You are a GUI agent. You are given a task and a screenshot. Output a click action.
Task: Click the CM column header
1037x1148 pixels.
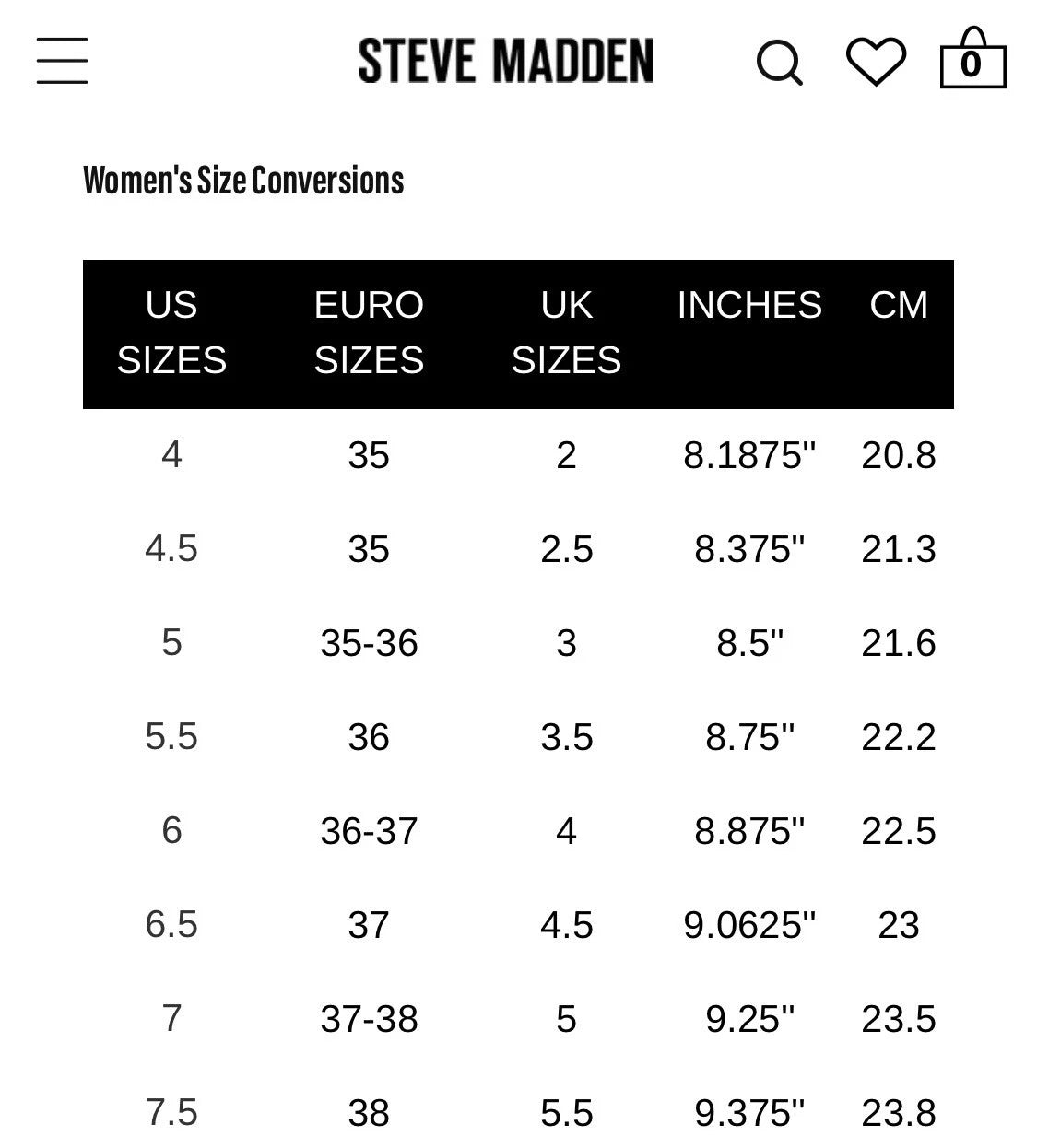pos(899,305)
